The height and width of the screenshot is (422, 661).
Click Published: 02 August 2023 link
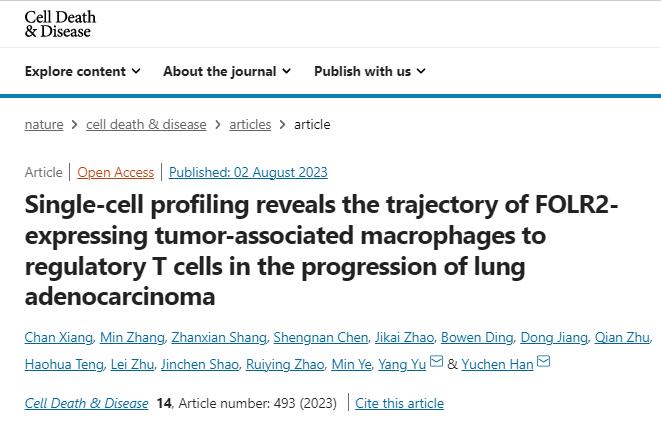(x=248, y=172)
